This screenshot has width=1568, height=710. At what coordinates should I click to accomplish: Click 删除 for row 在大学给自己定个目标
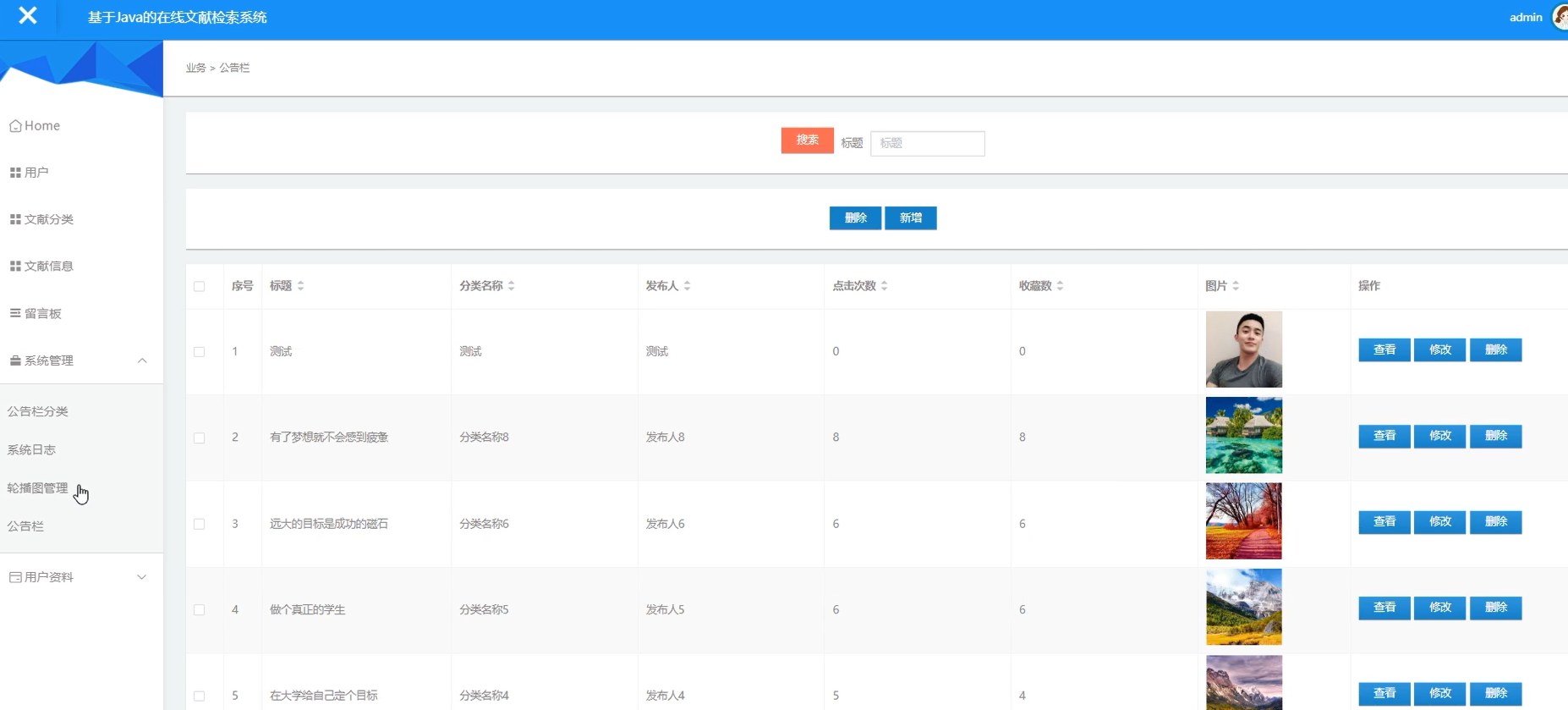coord(1496,694)
